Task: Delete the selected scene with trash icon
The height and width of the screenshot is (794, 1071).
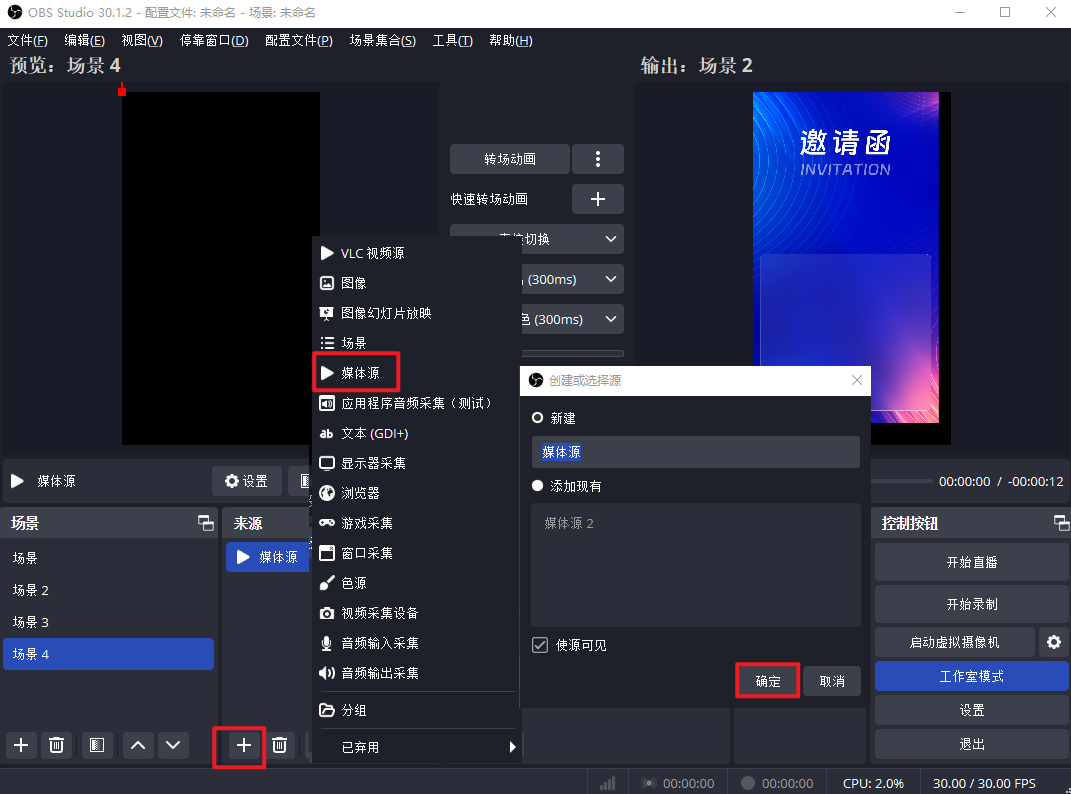Action: [x=58, y=745]
